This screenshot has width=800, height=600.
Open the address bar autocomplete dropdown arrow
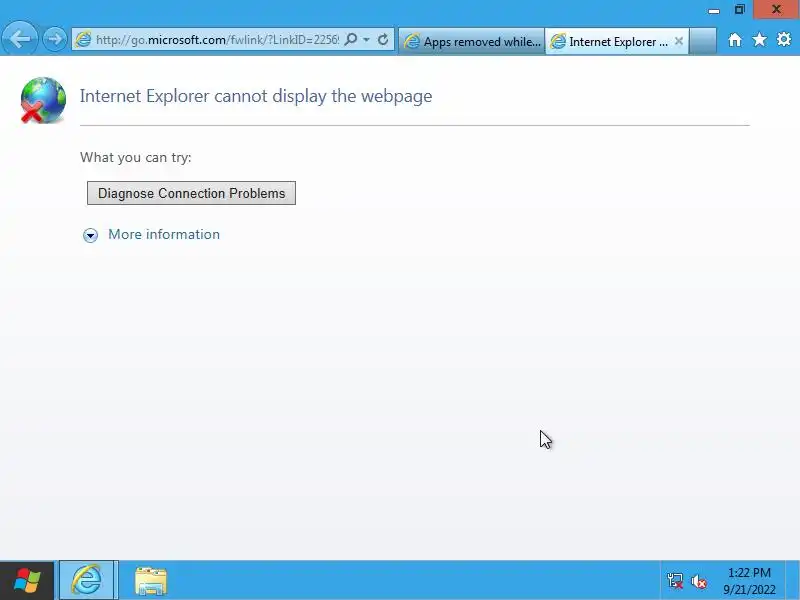366,39
